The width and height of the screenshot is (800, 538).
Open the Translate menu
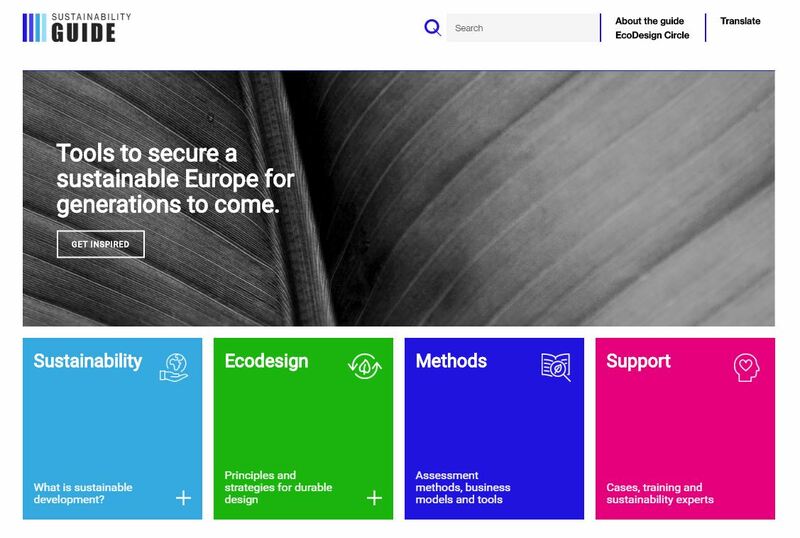click(740, 21)
